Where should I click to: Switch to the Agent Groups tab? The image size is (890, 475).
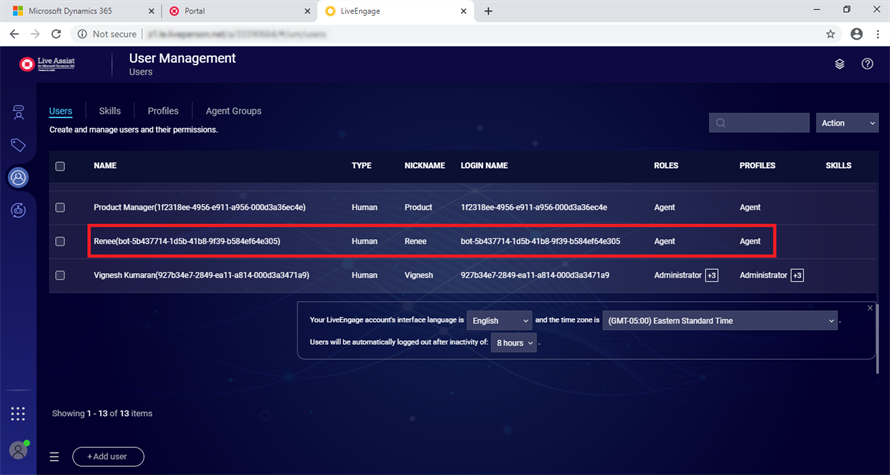(233, 111)
